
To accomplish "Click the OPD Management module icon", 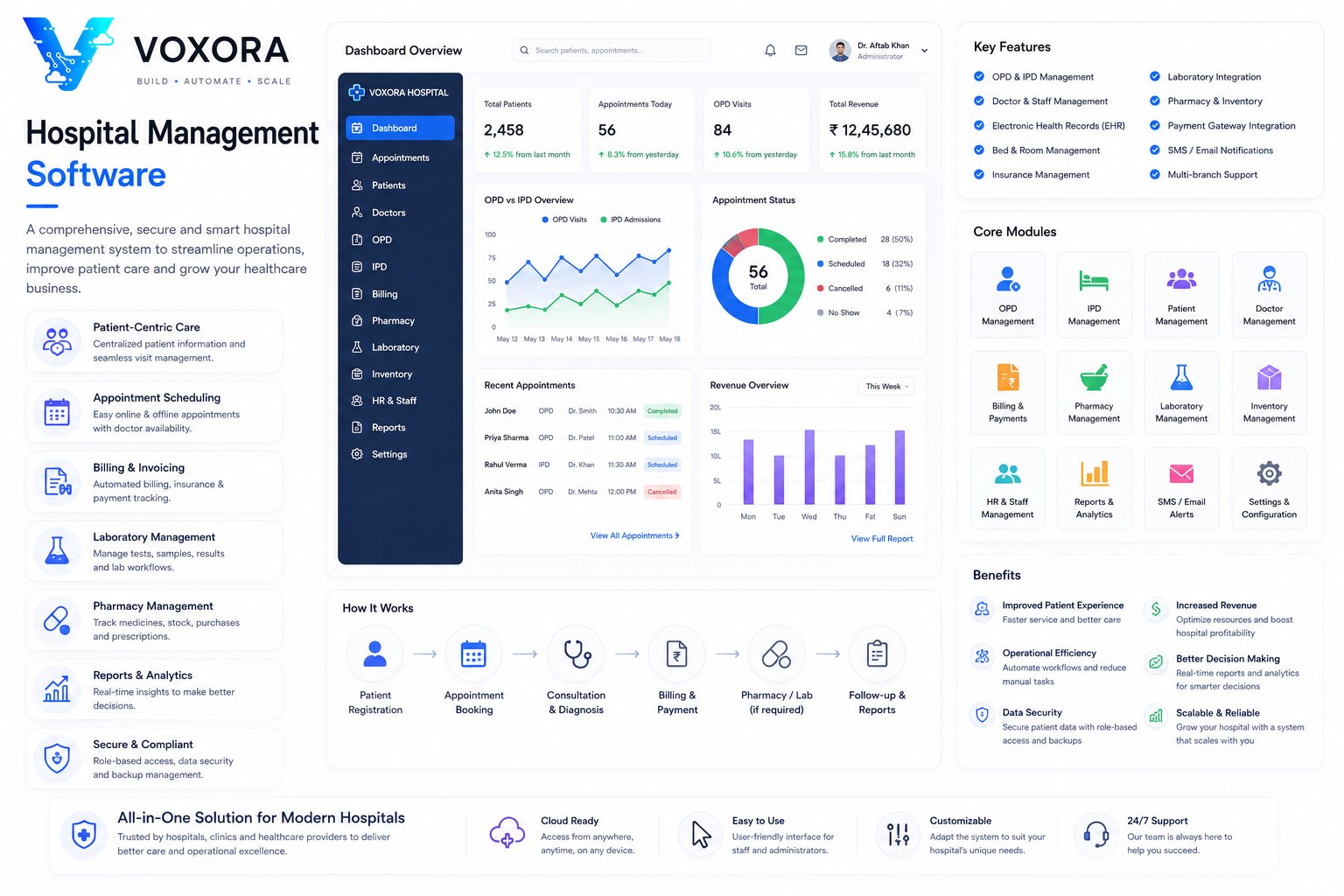I will (x=1008, y=279).
